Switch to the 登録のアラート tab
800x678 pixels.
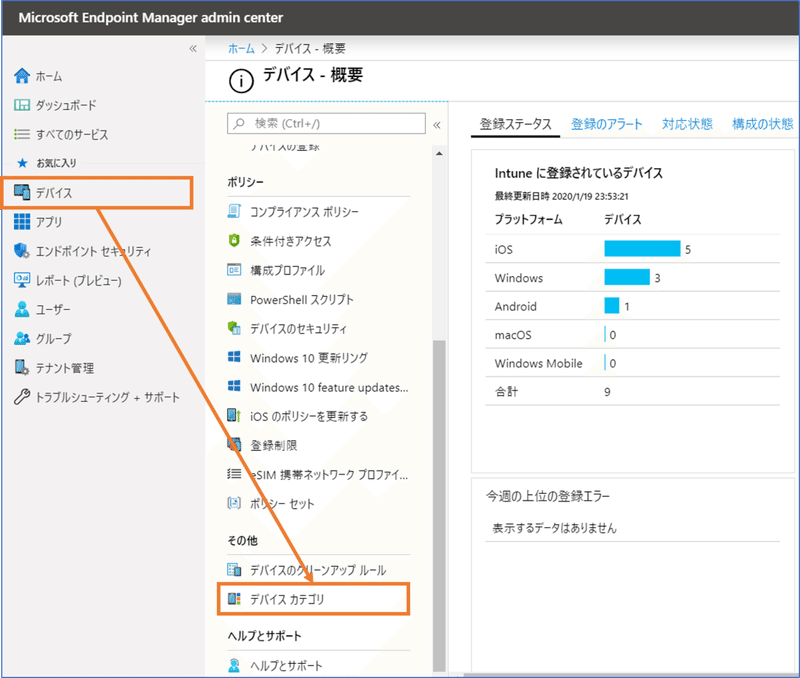(606, 124)
